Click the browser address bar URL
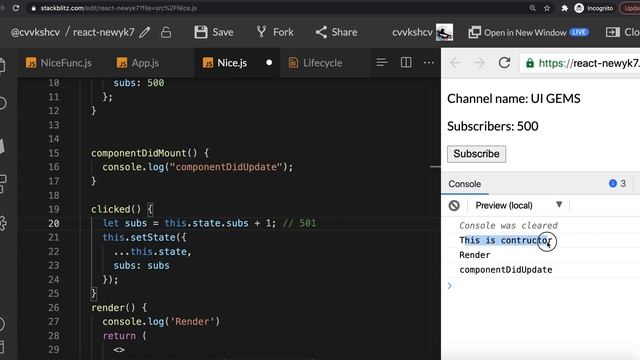The width and height of the screenshot is (640, 360). (x=118, y=8)
